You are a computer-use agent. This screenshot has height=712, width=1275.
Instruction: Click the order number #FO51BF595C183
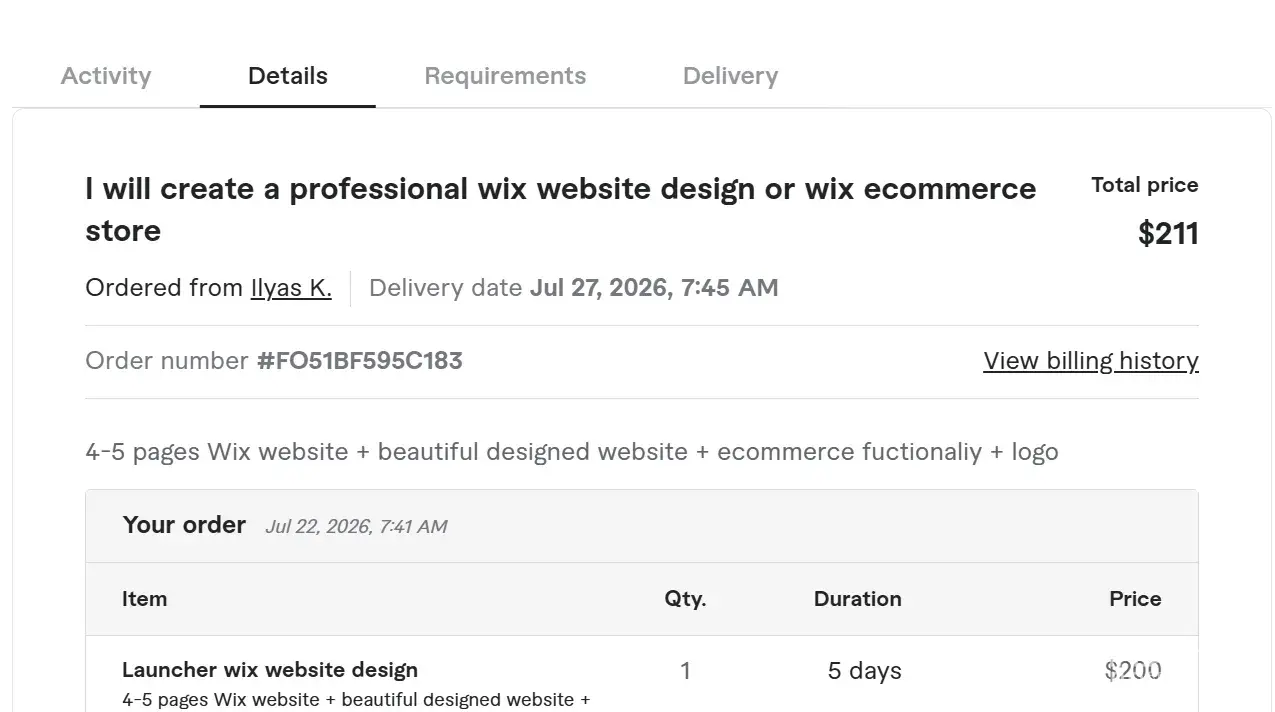click(360, 361)
